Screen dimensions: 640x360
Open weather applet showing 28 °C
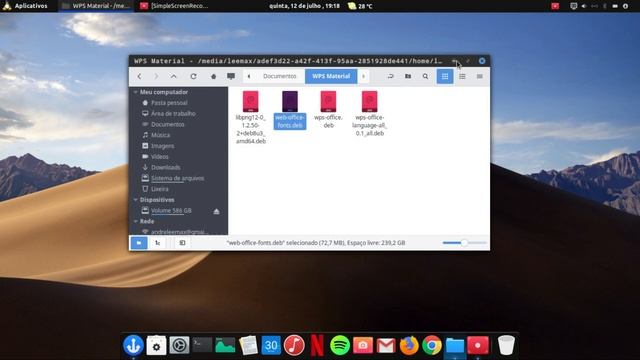(x=360, y=6)
